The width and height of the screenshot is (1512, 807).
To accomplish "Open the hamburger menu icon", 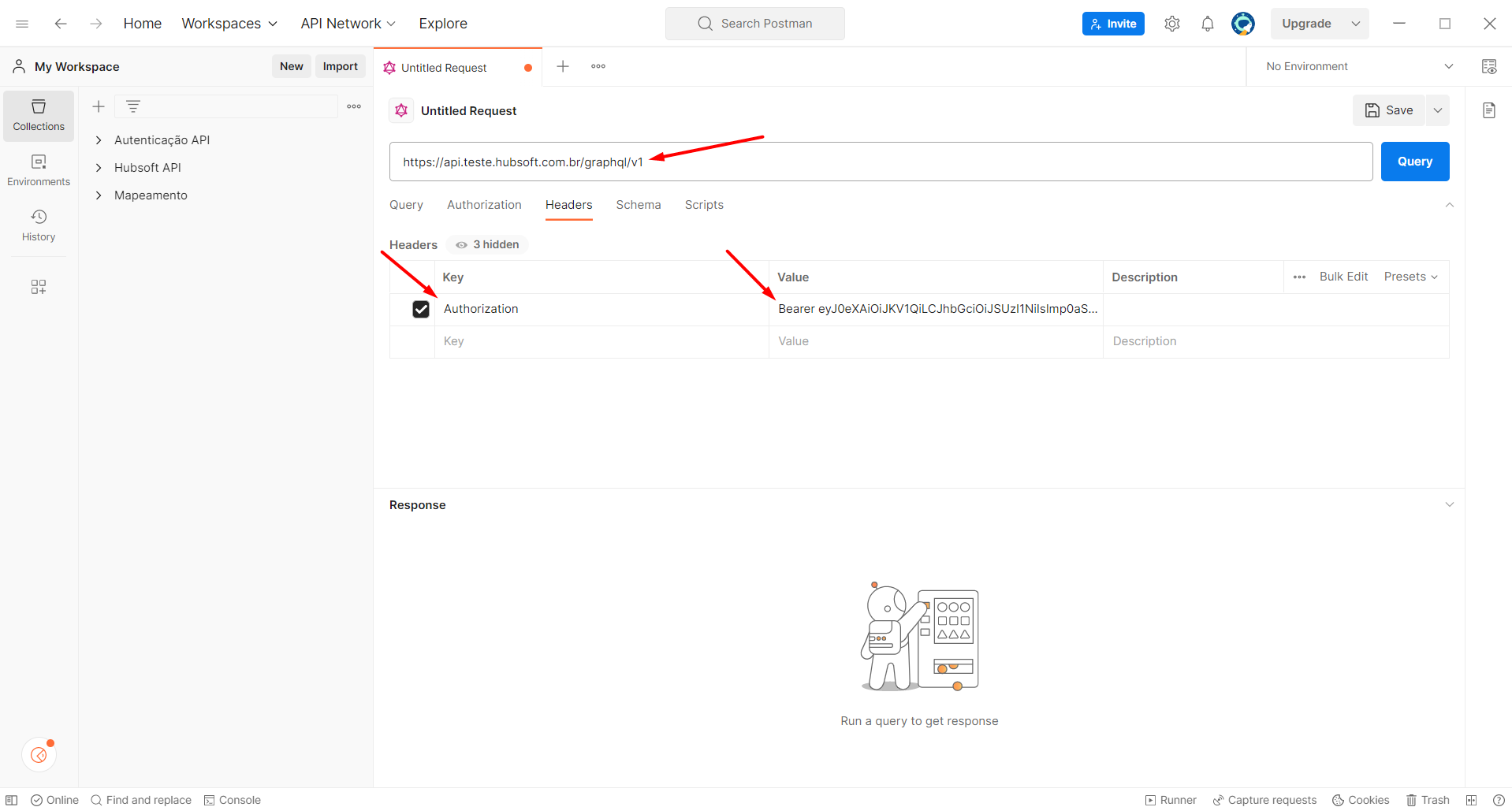I will 22,24.
